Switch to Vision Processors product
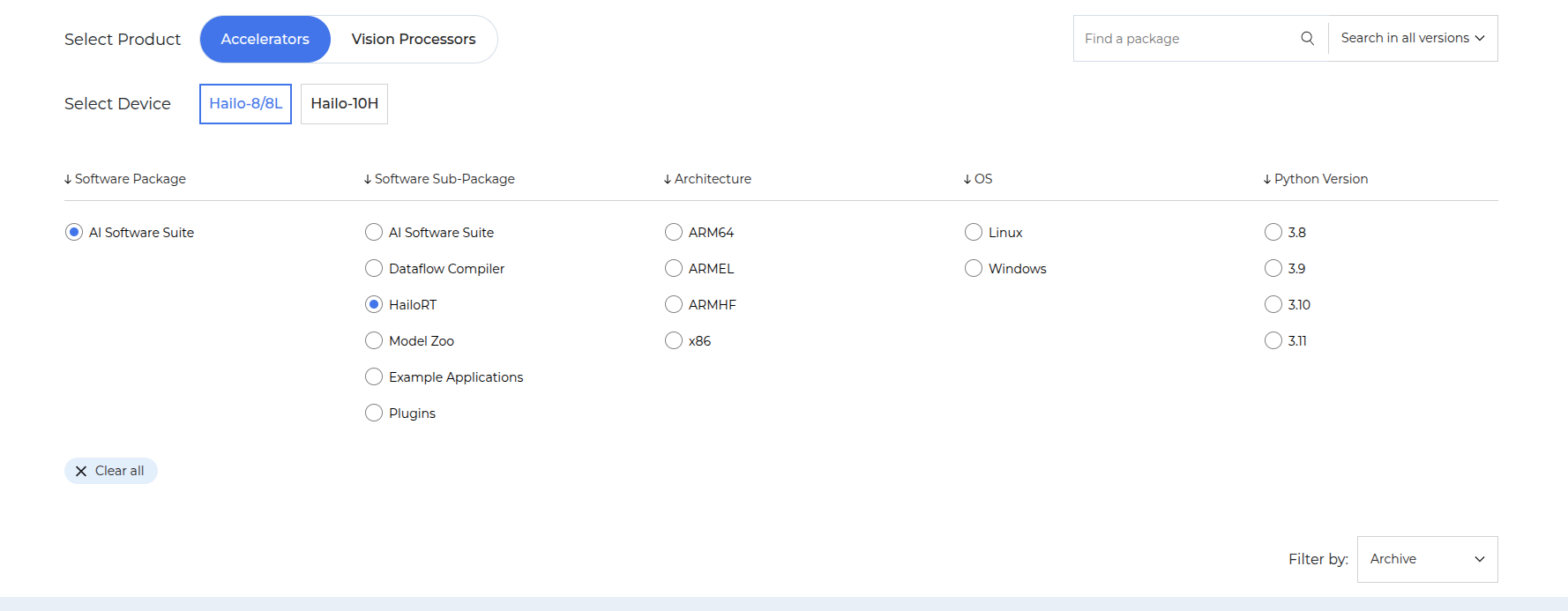The image size is (1568, 611). coord(413,40)
